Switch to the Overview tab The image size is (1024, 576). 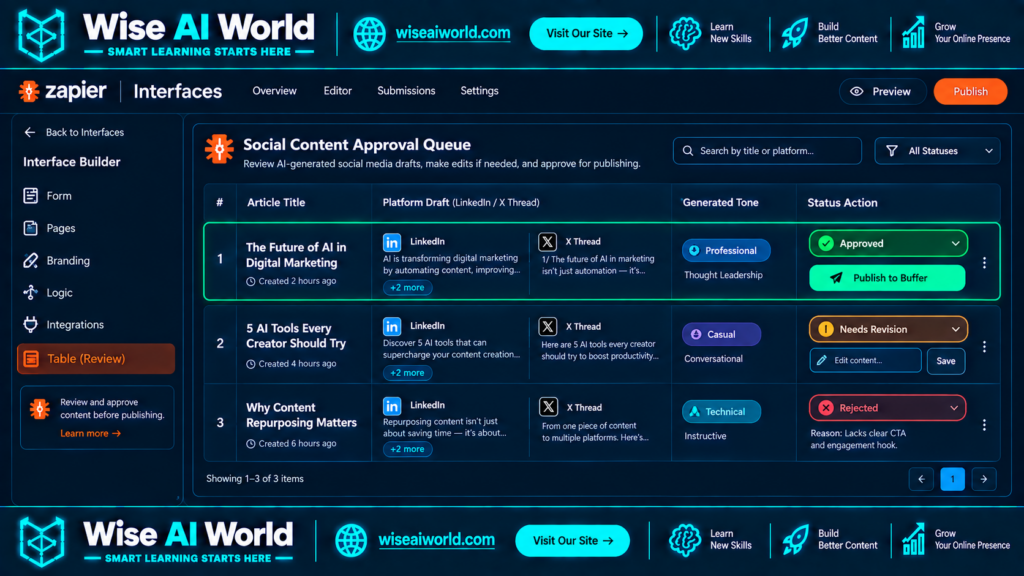tap(274, 91)
